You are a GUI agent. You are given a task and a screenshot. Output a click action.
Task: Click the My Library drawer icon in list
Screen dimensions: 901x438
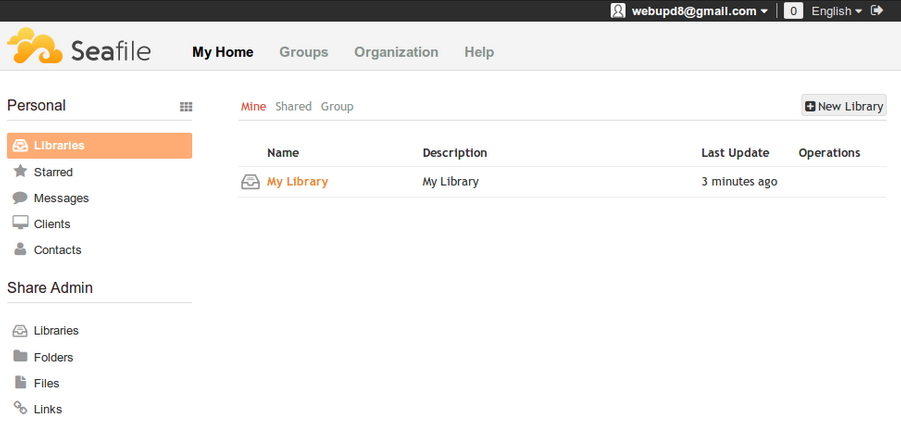[x=250, y=182]
